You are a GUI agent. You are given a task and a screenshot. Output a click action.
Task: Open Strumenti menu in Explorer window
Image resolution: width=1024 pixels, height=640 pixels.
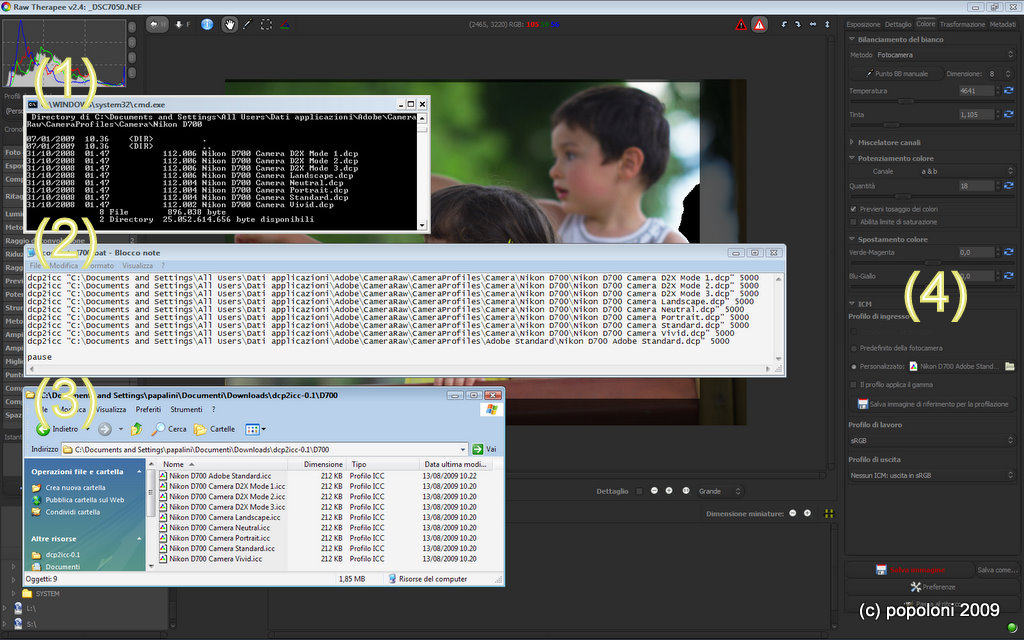186,409
